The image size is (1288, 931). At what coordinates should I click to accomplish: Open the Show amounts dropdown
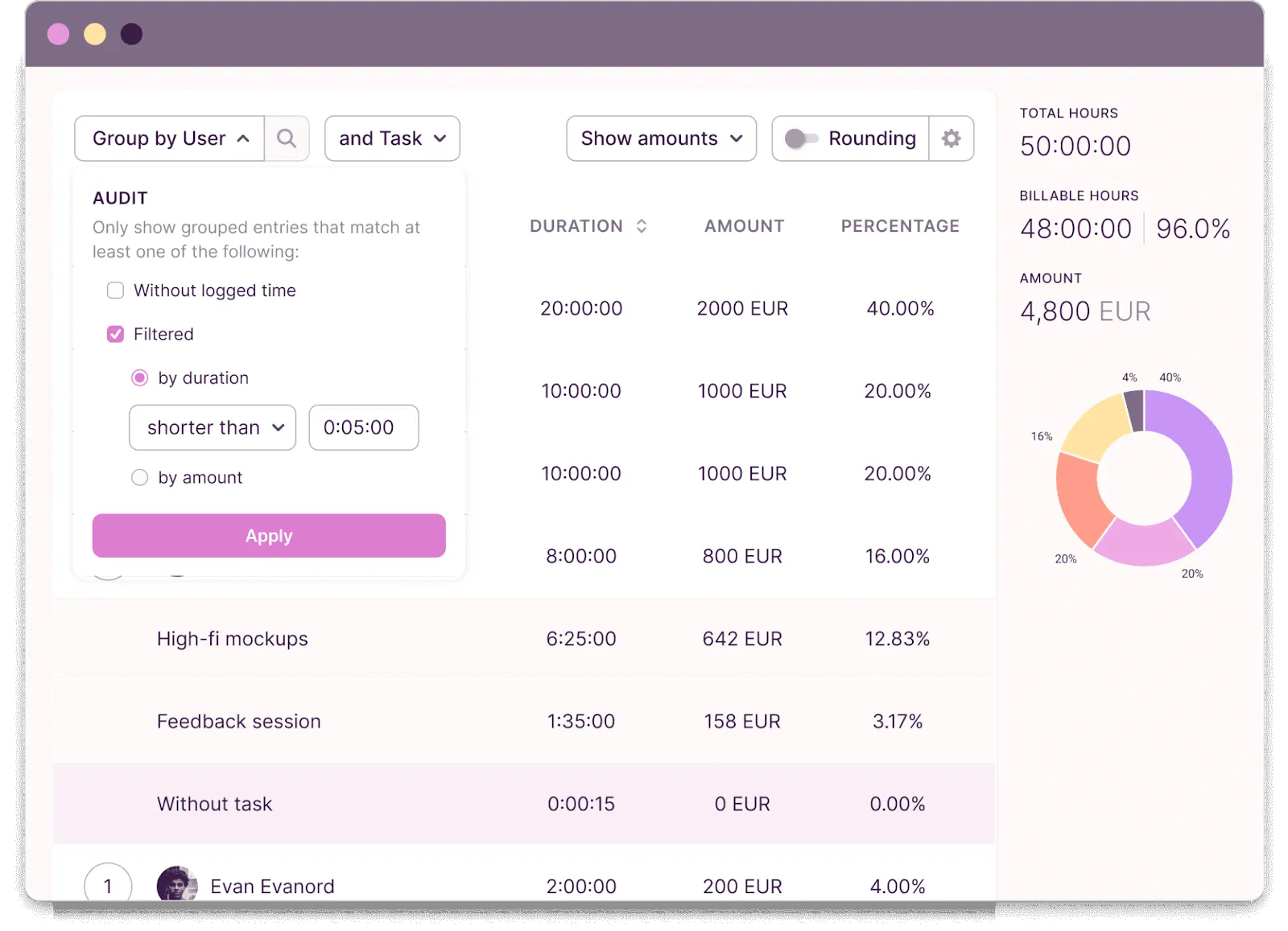pyautogui.click(x=661, y=138)
